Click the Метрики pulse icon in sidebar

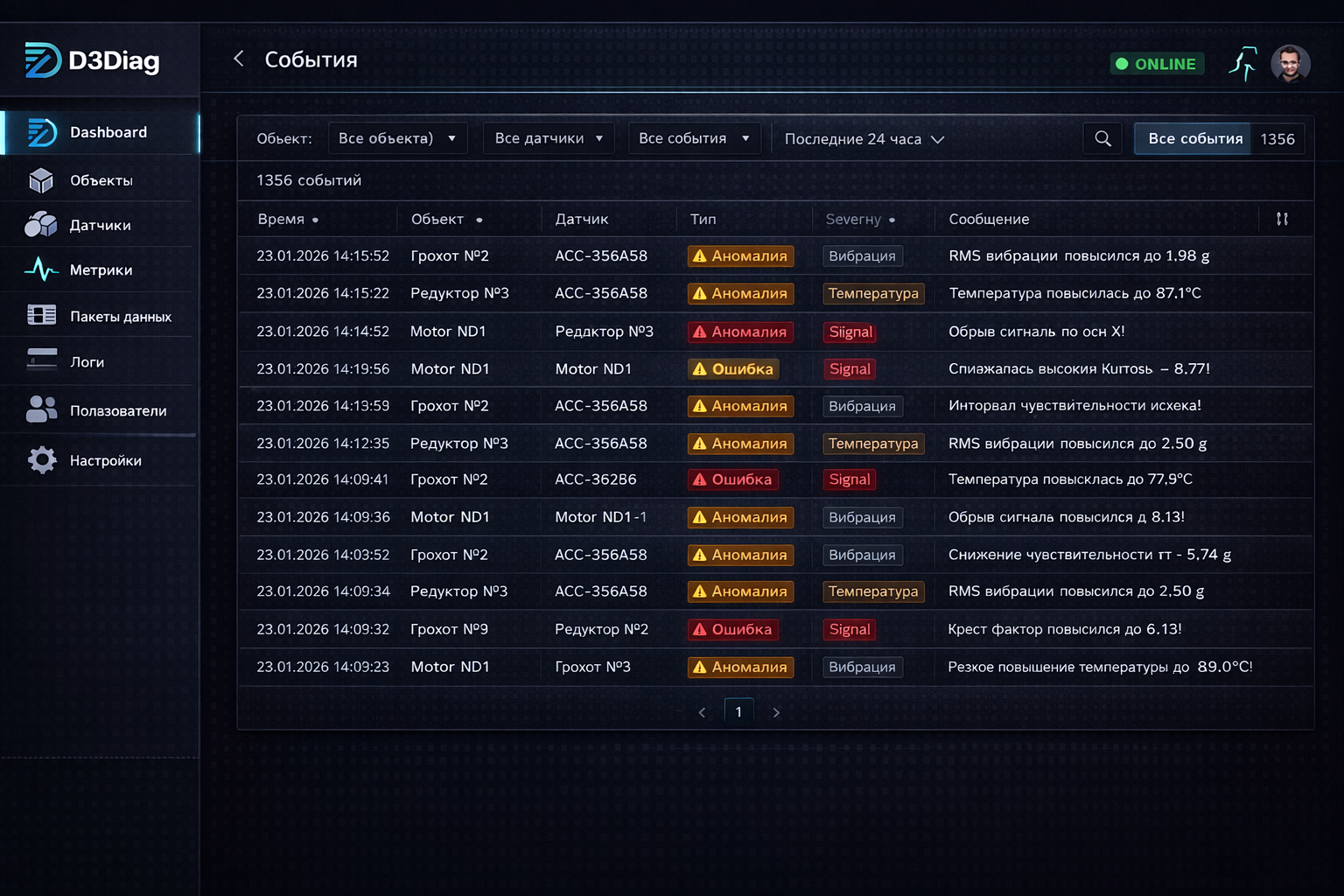(41, 269)
